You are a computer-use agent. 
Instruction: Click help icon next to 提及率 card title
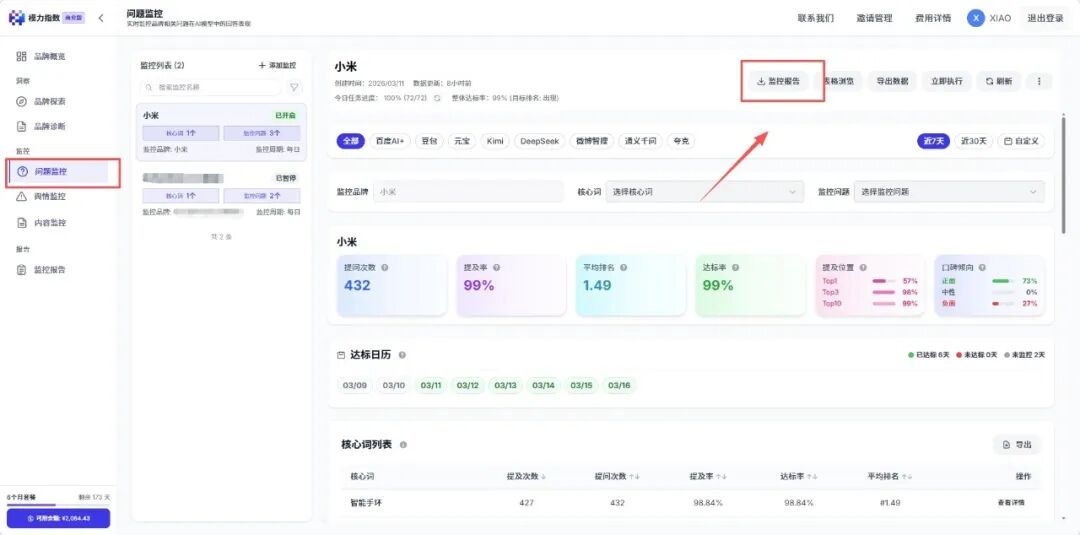[x=496, y=267]
